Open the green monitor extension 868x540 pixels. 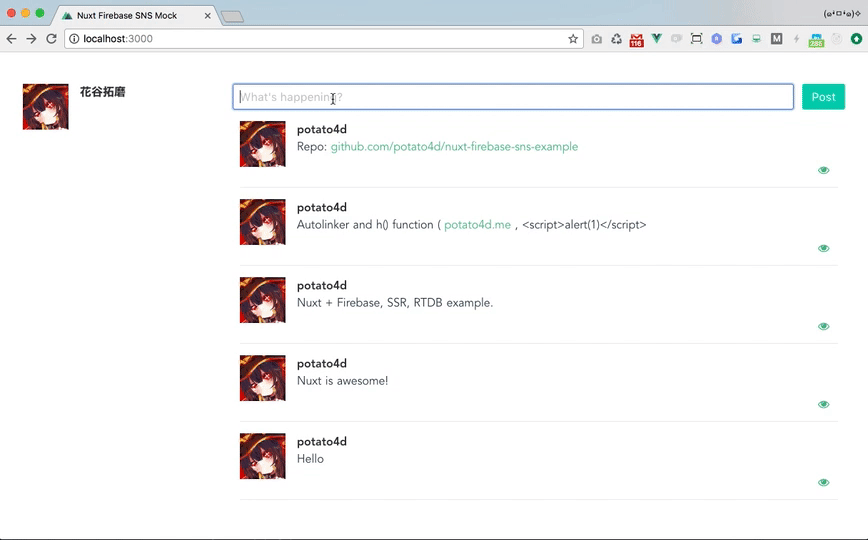tap(756, 39)
